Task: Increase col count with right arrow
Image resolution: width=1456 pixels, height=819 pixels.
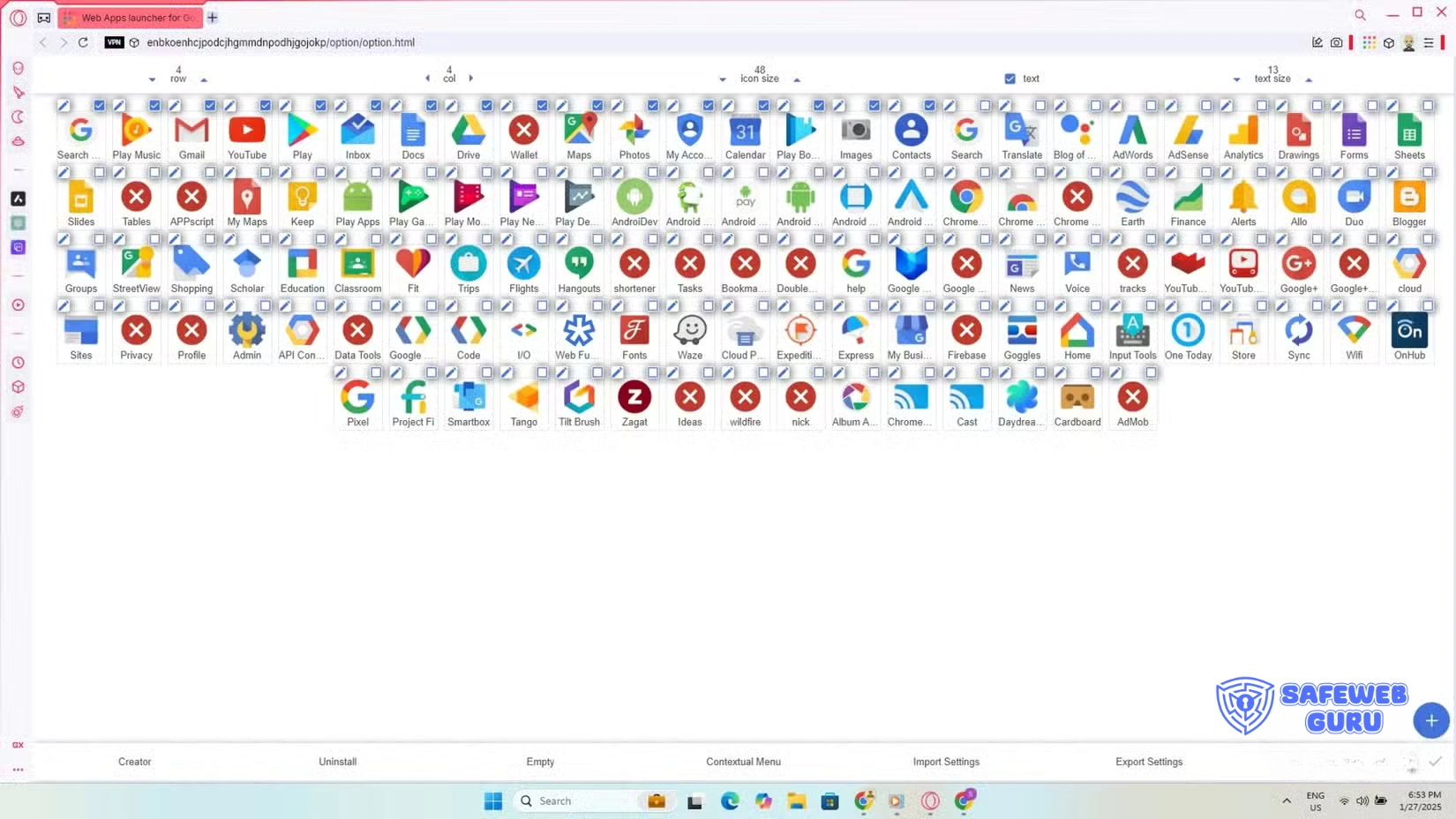Action: click(471, 79)
